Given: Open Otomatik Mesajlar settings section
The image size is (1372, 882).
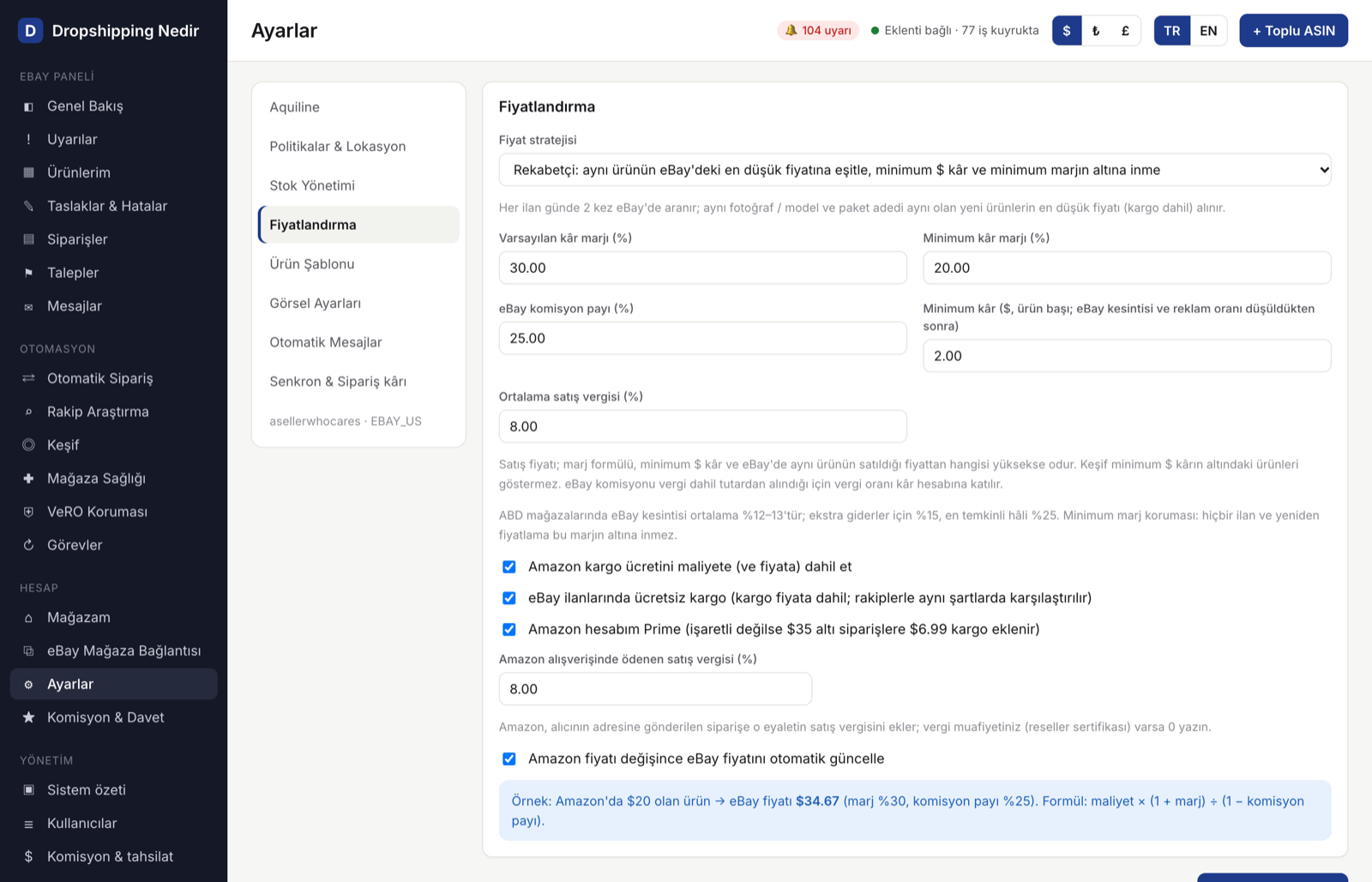Looking at the screenshot, I should (358, 342).
